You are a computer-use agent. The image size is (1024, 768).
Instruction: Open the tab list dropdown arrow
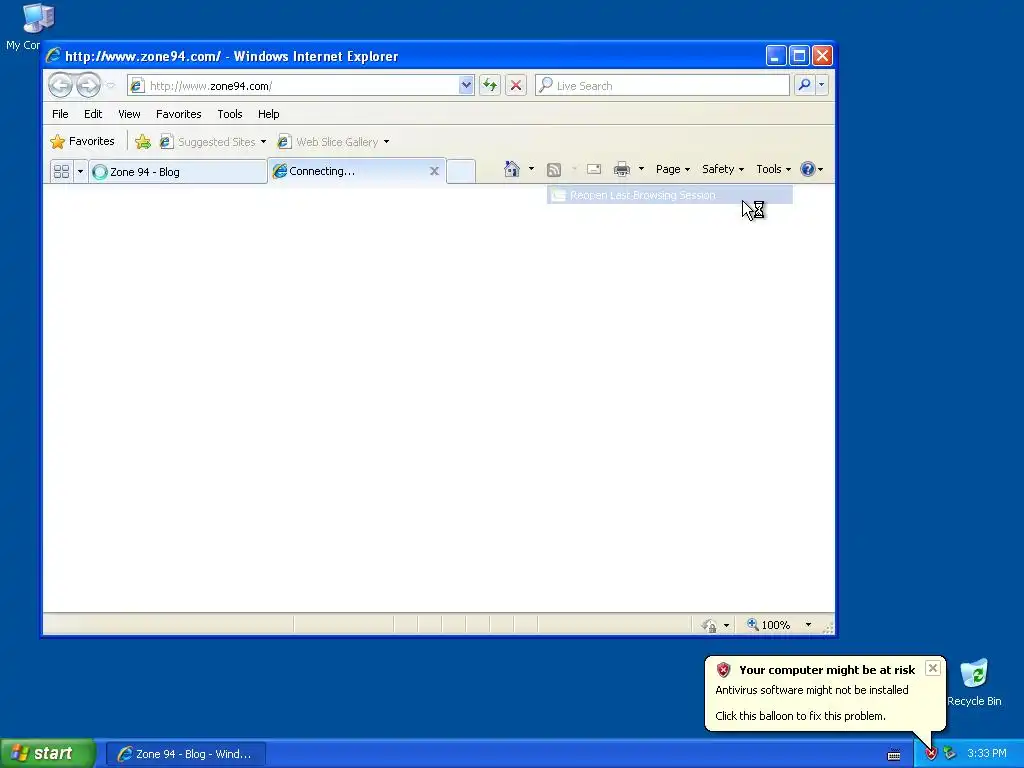[x=80, y=171]
